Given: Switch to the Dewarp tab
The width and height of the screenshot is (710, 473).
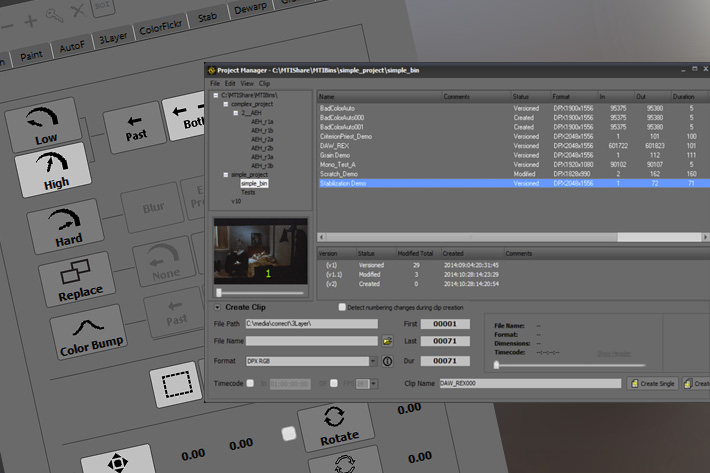Looking at the screenshot, I should point(250,7).
